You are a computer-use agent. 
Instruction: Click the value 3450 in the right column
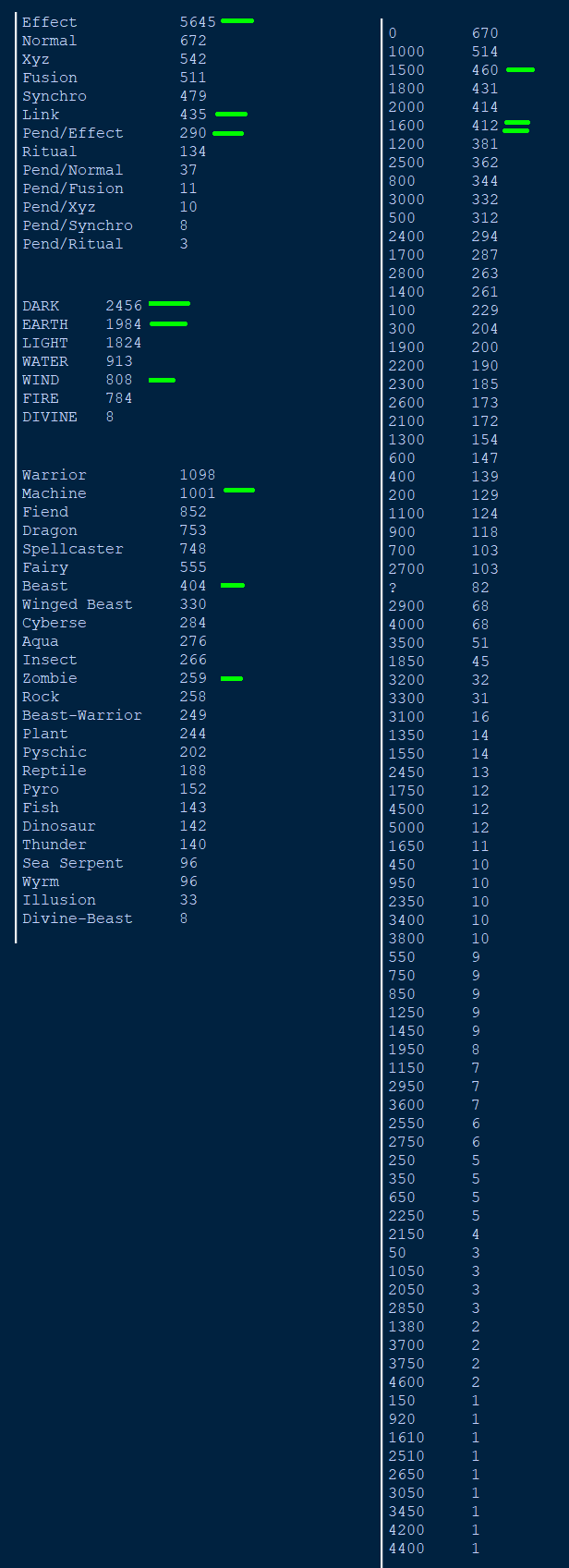pos(406,1512)
